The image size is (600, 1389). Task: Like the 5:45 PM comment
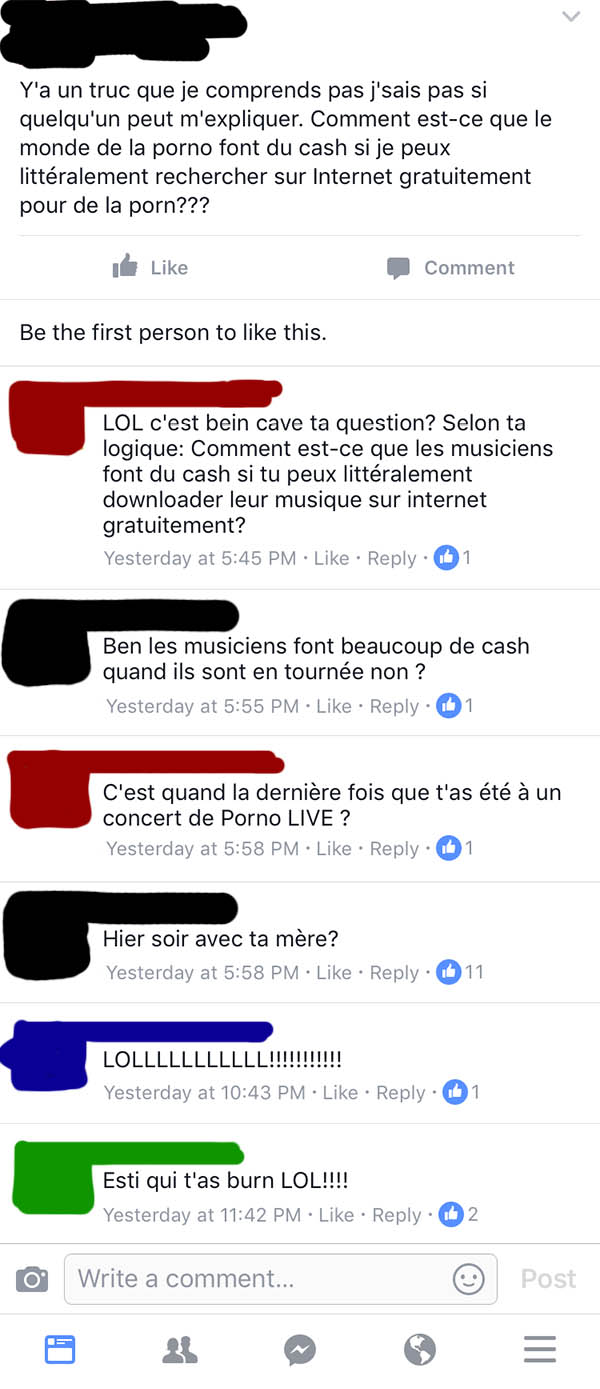[331, 558]
